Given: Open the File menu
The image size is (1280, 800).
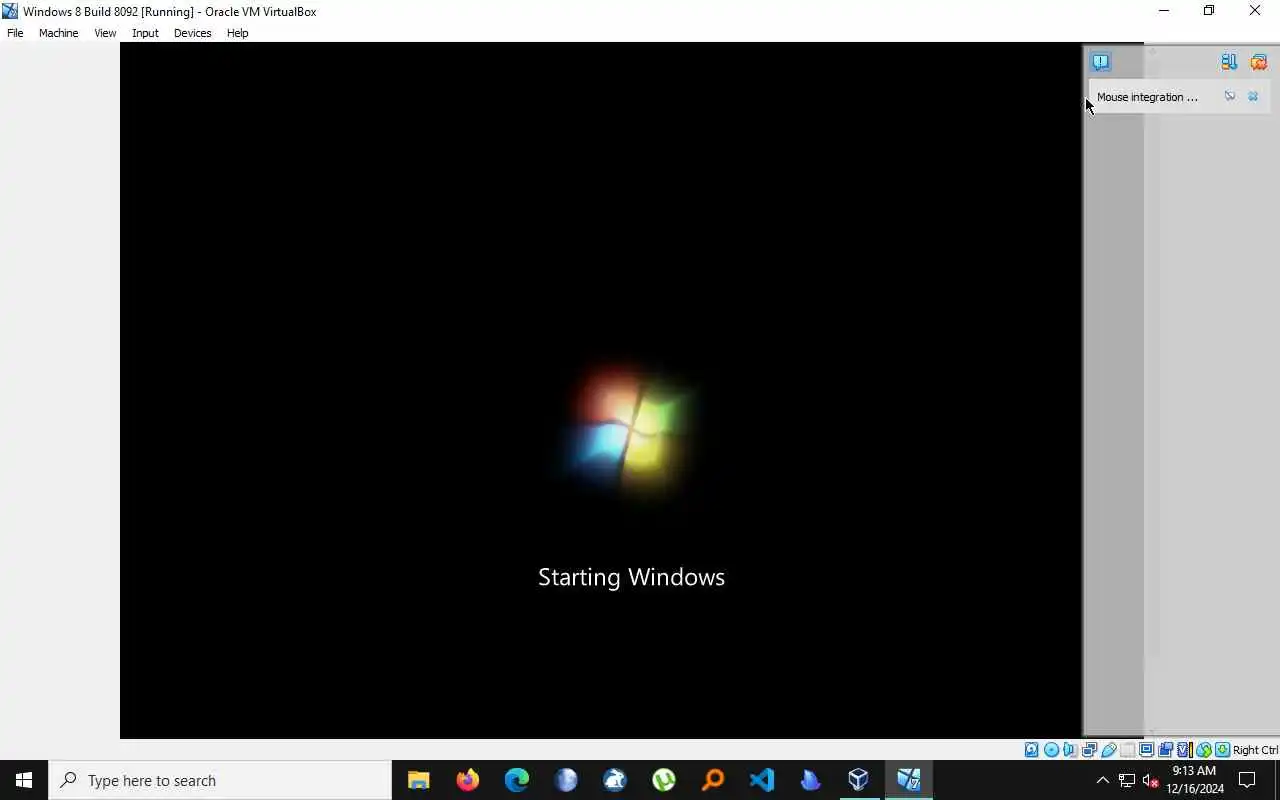Looking at the screenshot, I should coord(15,33).
